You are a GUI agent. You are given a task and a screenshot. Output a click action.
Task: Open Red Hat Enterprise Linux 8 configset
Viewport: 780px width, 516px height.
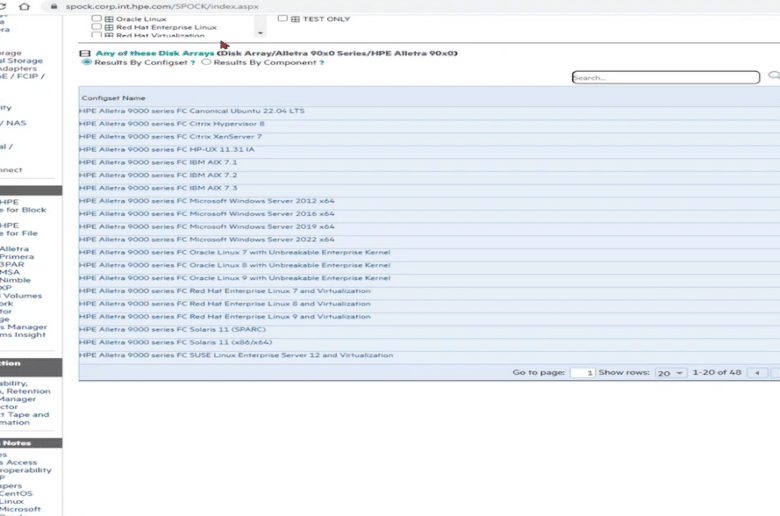tap(224, 304)
